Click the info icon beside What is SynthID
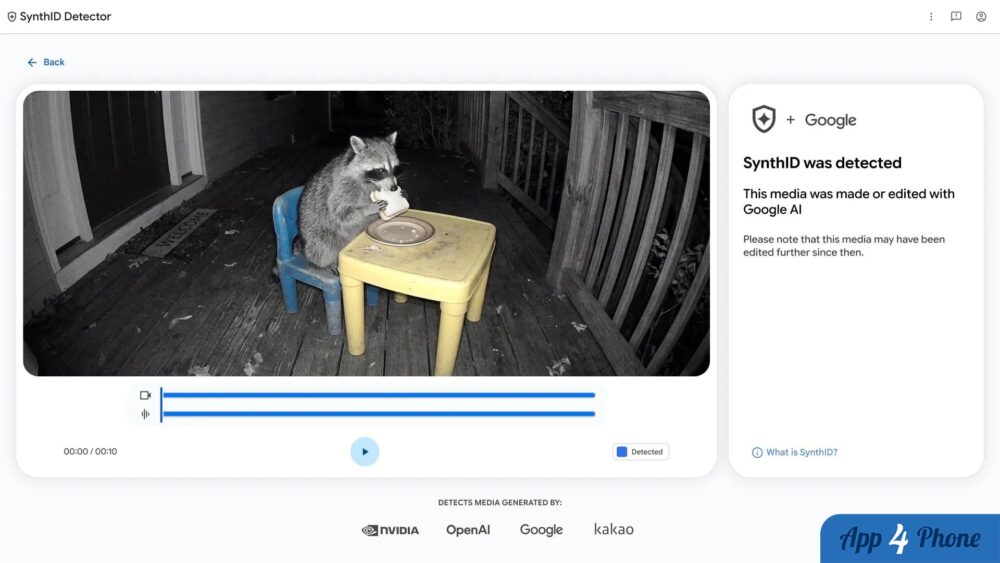 tap(757, 453)
